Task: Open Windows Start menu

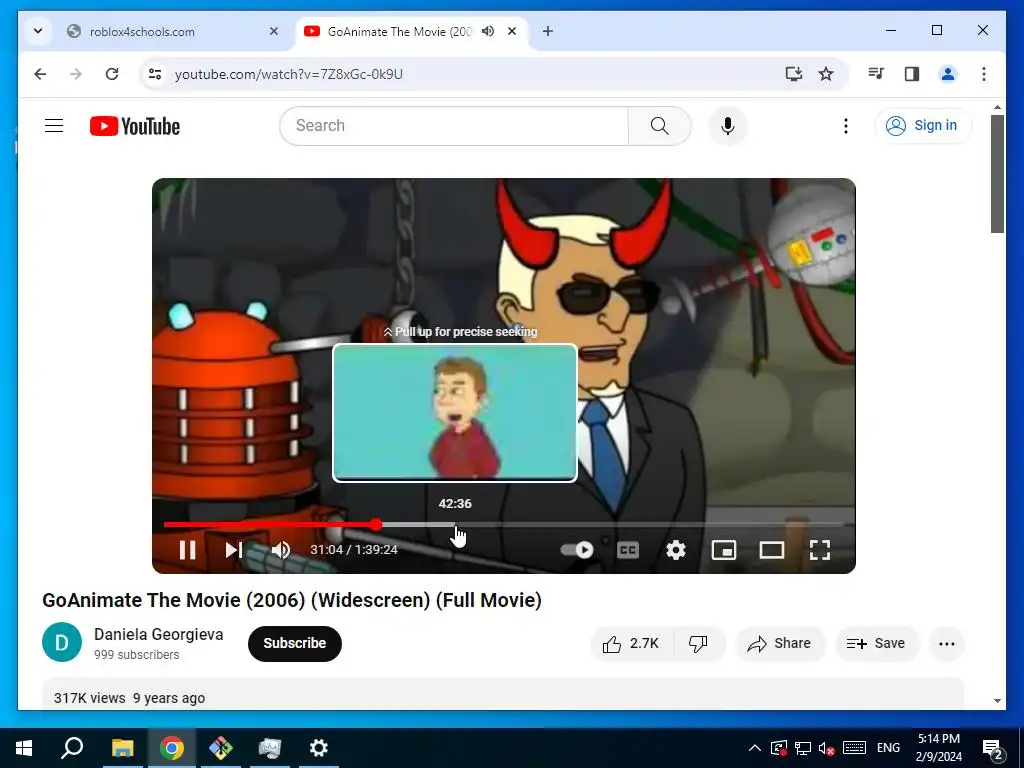Action: click(x=24, y=748)
